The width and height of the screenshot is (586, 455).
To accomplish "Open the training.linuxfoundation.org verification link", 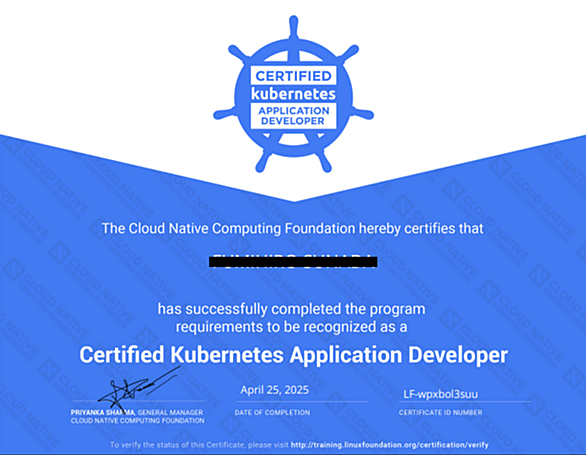I will (389, 445).
